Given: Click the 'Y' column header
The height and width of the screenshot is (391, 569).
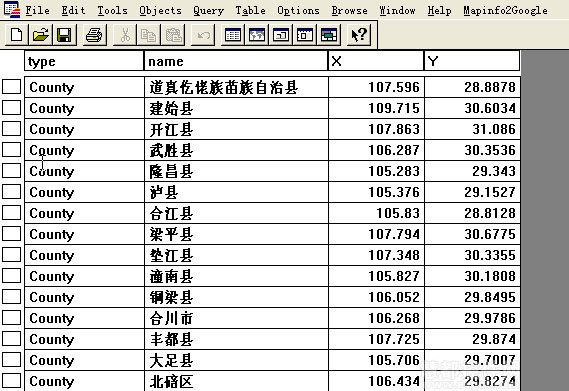Looking at the screenshot, I should (472, 61).
